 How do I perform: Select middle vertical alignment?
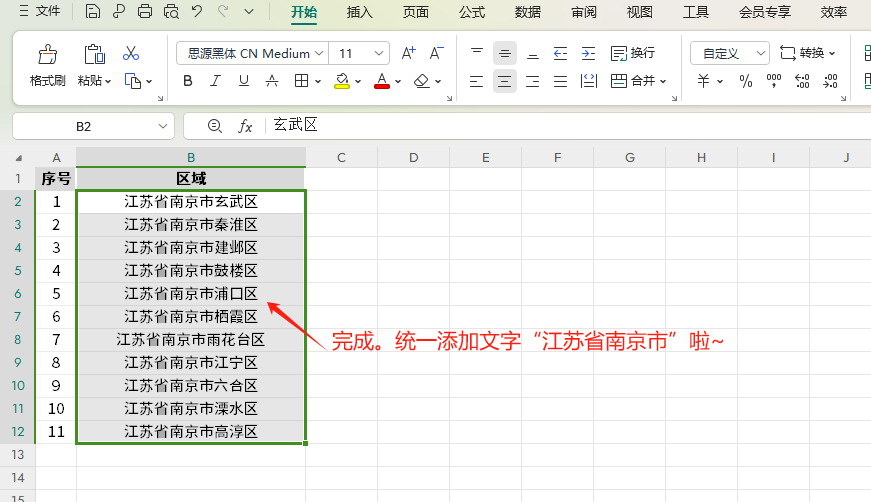coord(504,53)
